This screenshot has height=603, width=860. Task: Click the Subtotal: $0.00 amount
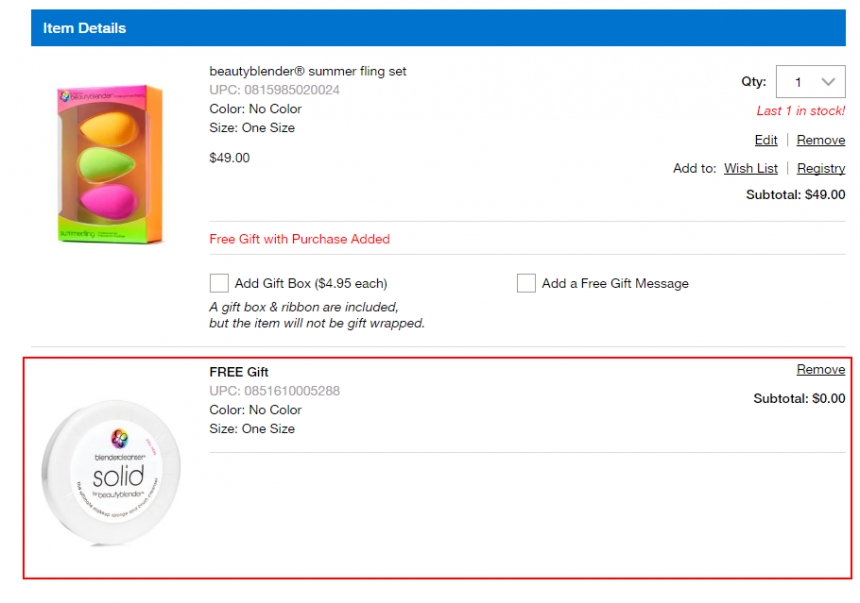pyautogui.click(x=798, y=398)
